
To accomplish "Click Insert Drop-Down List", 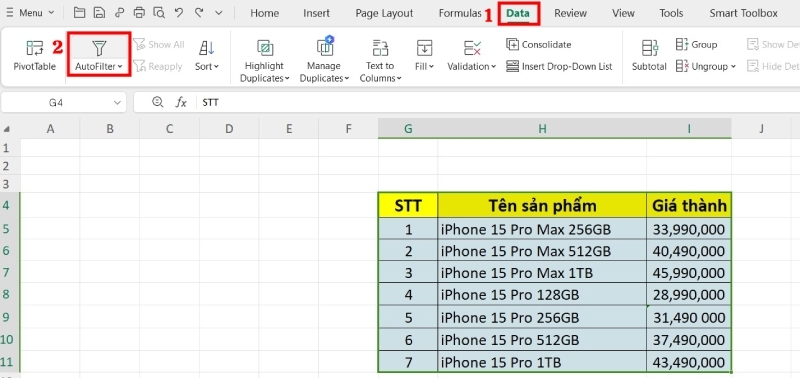I will pos(559,66).
